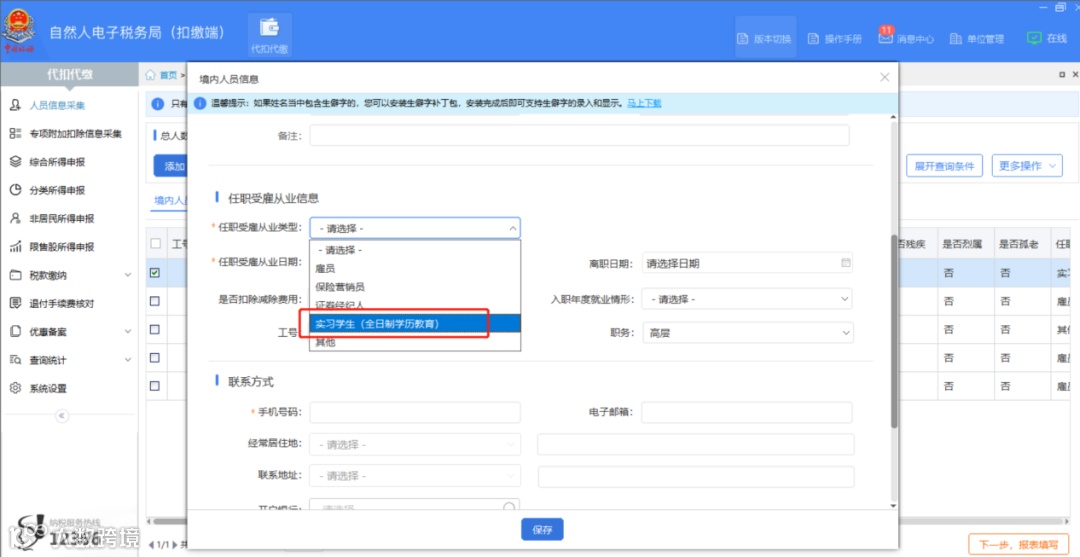Open the 入职年度就业情形 dropdown
This screenshot has width=1080, height=557.
tap(747, 299)
